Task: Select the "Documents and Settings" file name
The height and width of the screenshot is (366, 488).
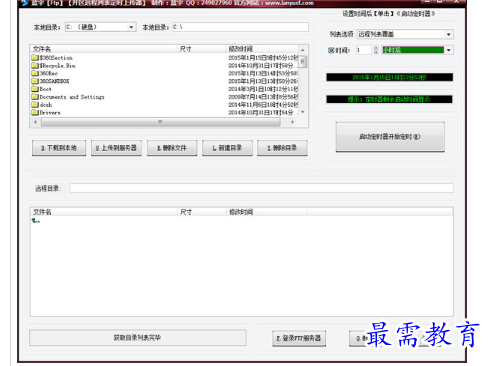Action: pos(72,97)
